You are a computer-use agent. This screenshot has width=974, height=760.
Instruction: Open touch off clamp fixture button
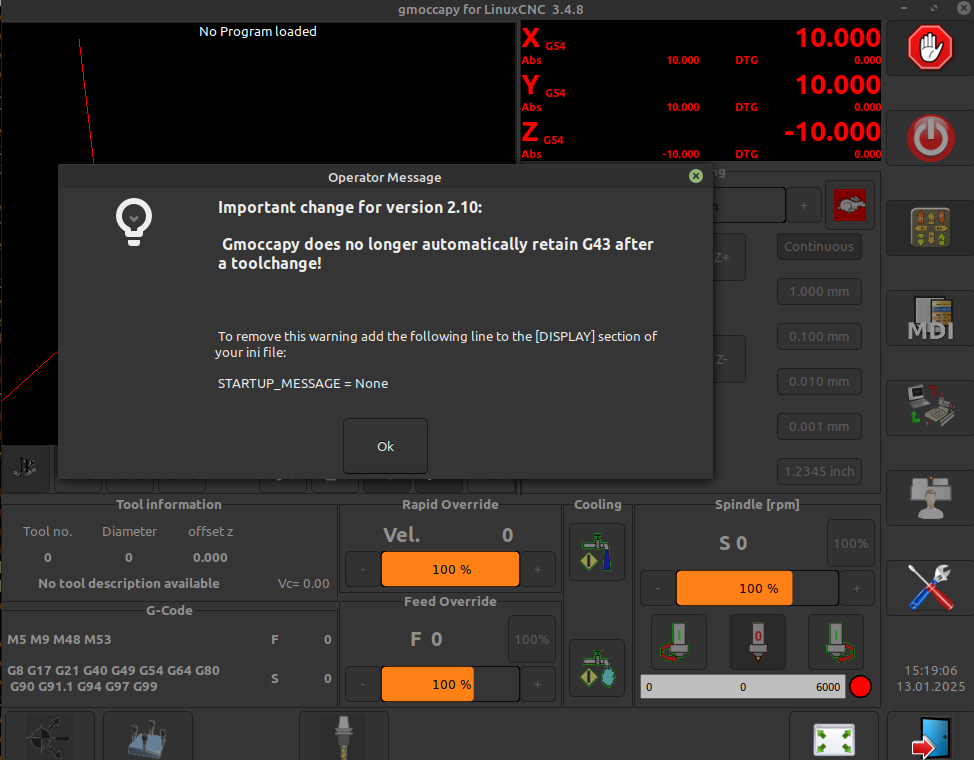[x=148, y=737]
